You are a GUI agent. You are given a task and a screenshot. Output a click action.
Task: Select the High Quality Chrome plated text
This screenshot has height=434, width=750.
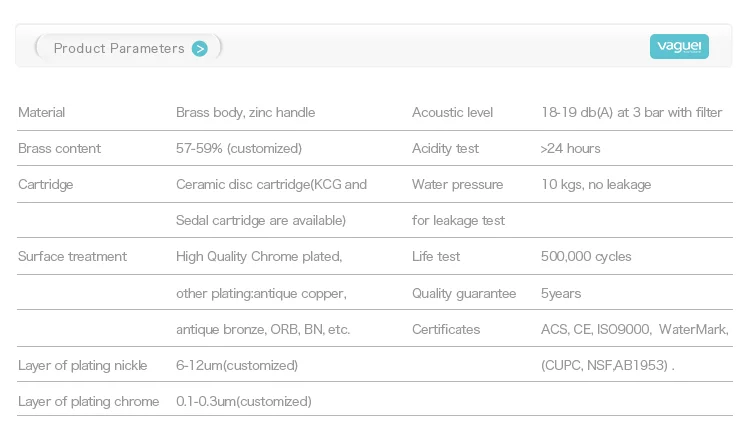[259, 257]
